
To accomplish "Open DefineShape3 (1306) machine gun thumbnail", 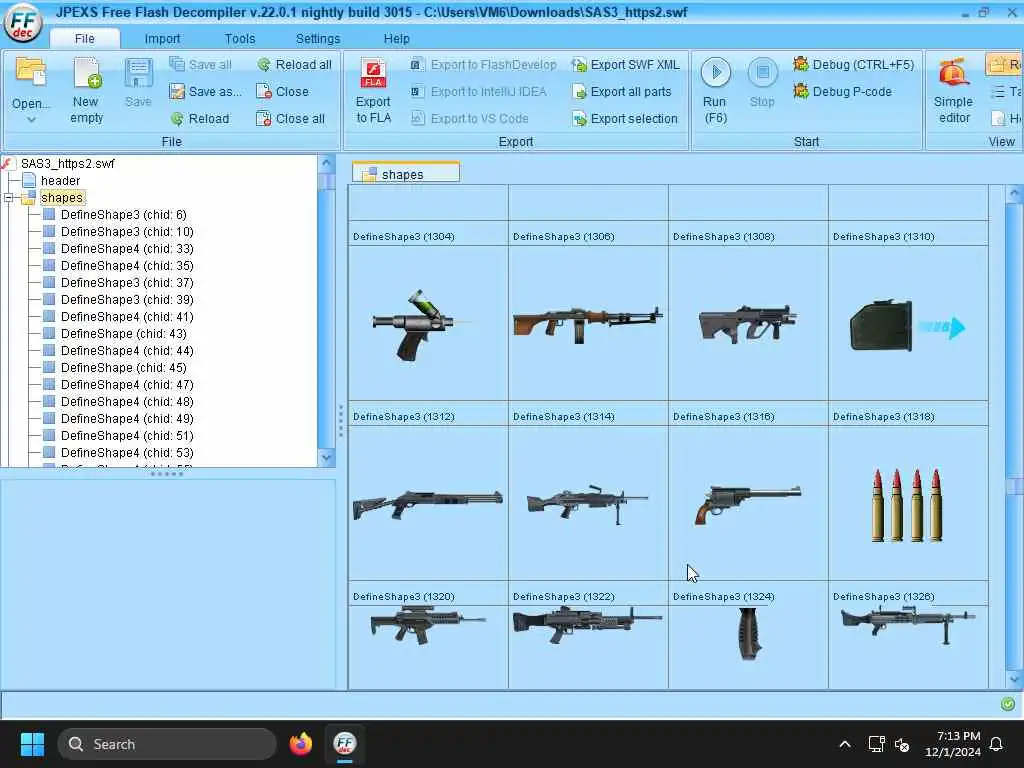I will (588, 323).
